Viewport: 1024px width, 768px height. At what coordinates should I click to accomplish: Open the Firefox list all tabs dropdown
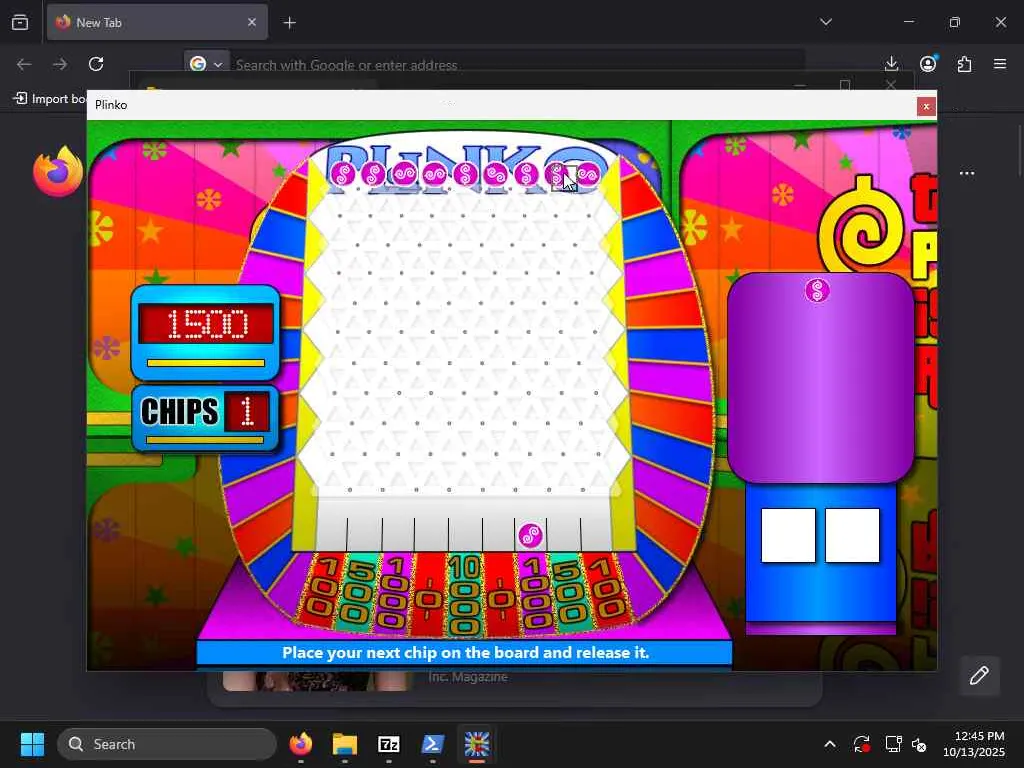click(825, 22)
